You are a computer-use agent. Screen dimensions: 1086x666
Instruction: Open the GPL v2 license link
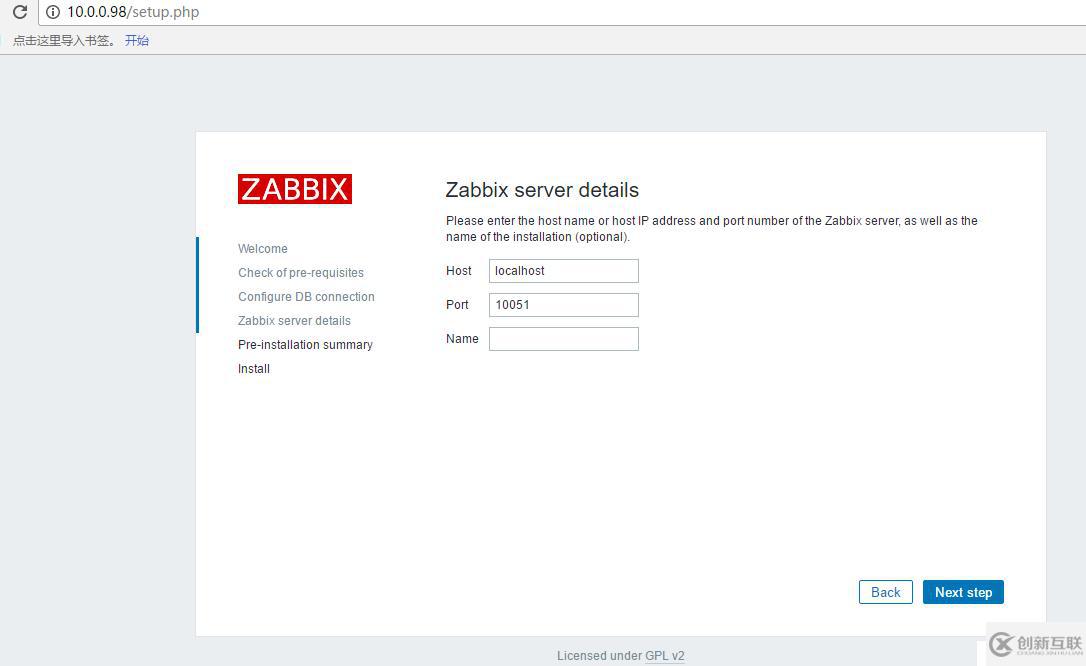tap(665, 655)
